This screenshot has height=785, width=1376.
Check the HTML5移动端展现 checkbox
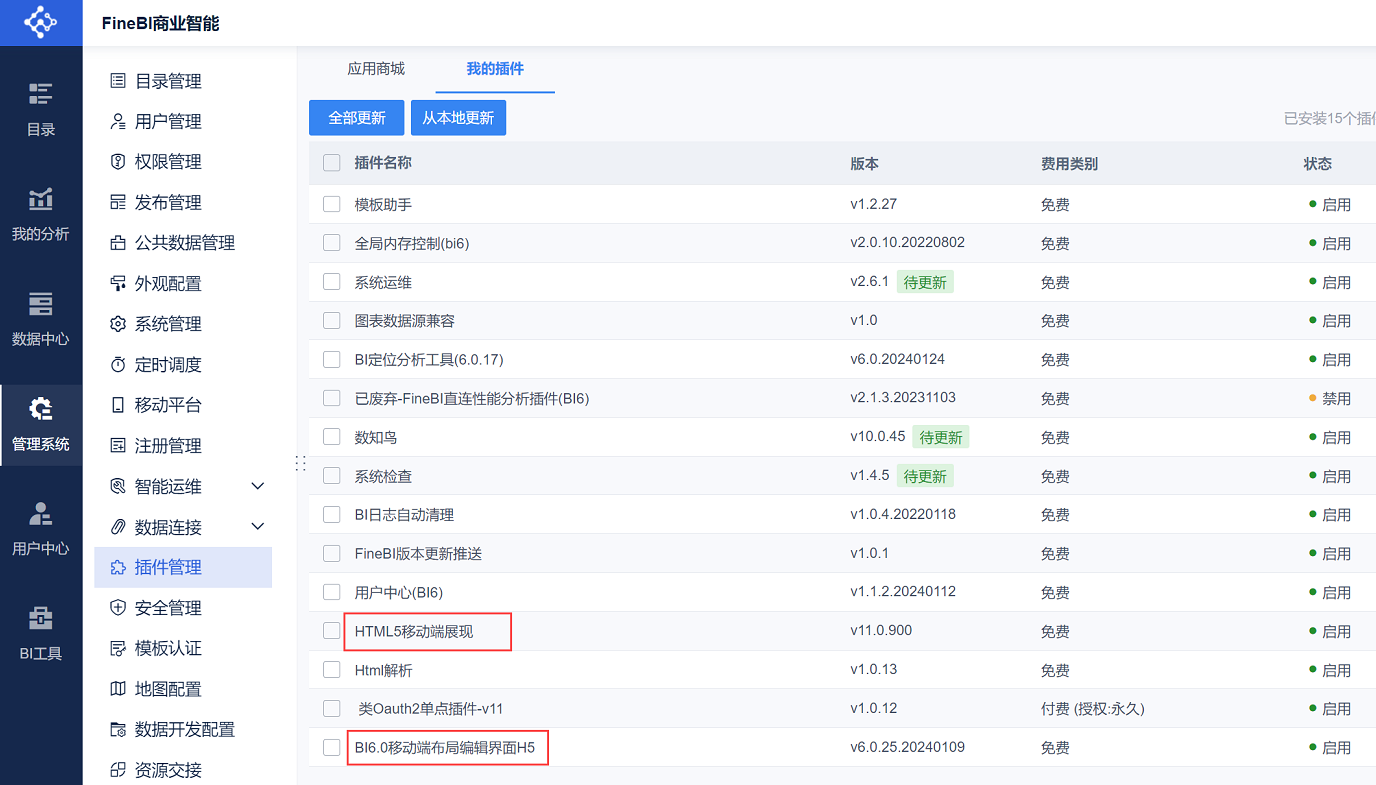(332, 631)
